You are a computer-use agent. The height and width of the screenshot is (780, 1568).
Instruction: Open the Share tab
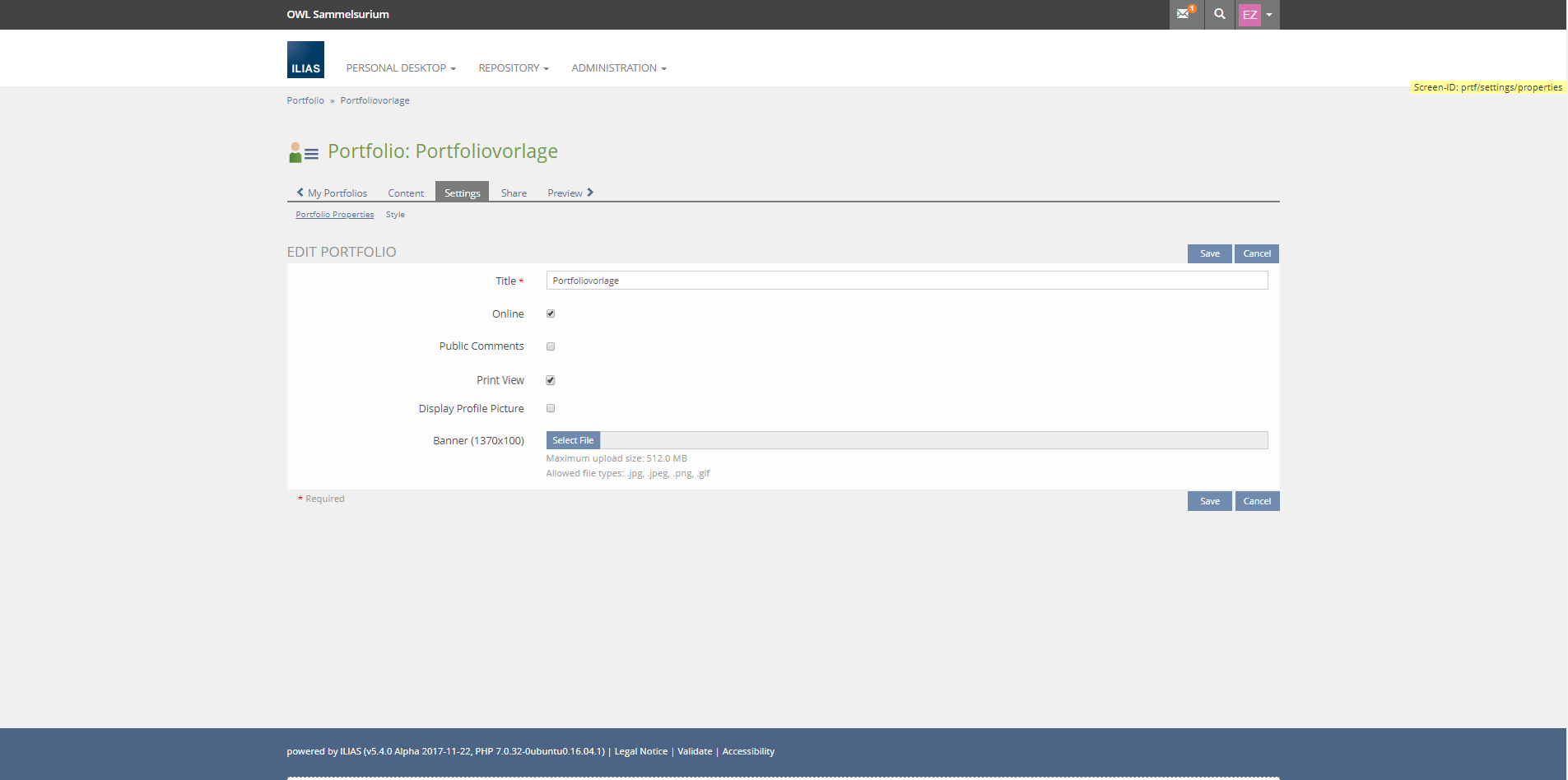(514, 193)
